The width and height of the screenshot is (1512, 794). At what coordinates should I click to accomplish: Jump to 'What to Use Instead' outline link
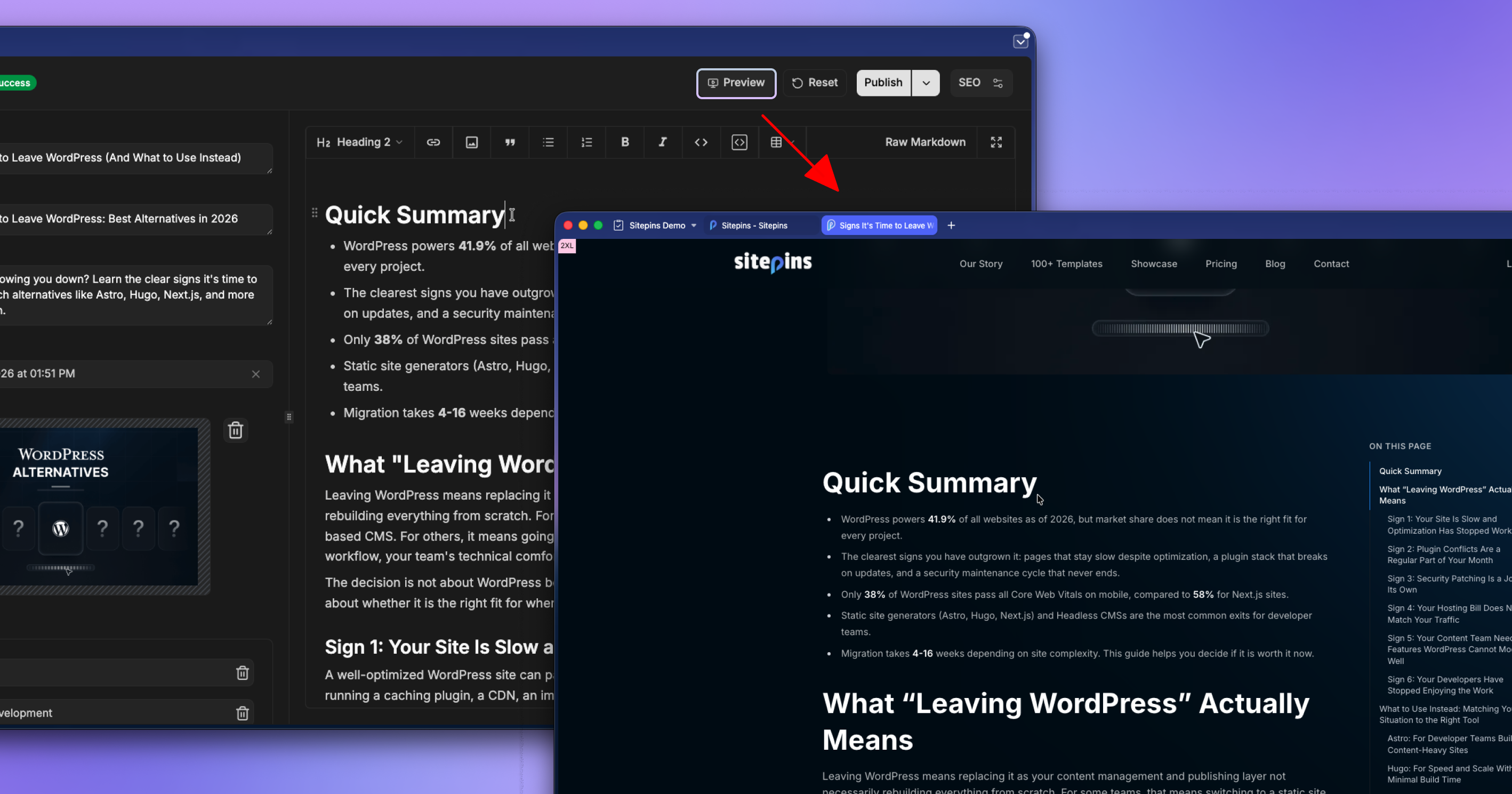1445,715
